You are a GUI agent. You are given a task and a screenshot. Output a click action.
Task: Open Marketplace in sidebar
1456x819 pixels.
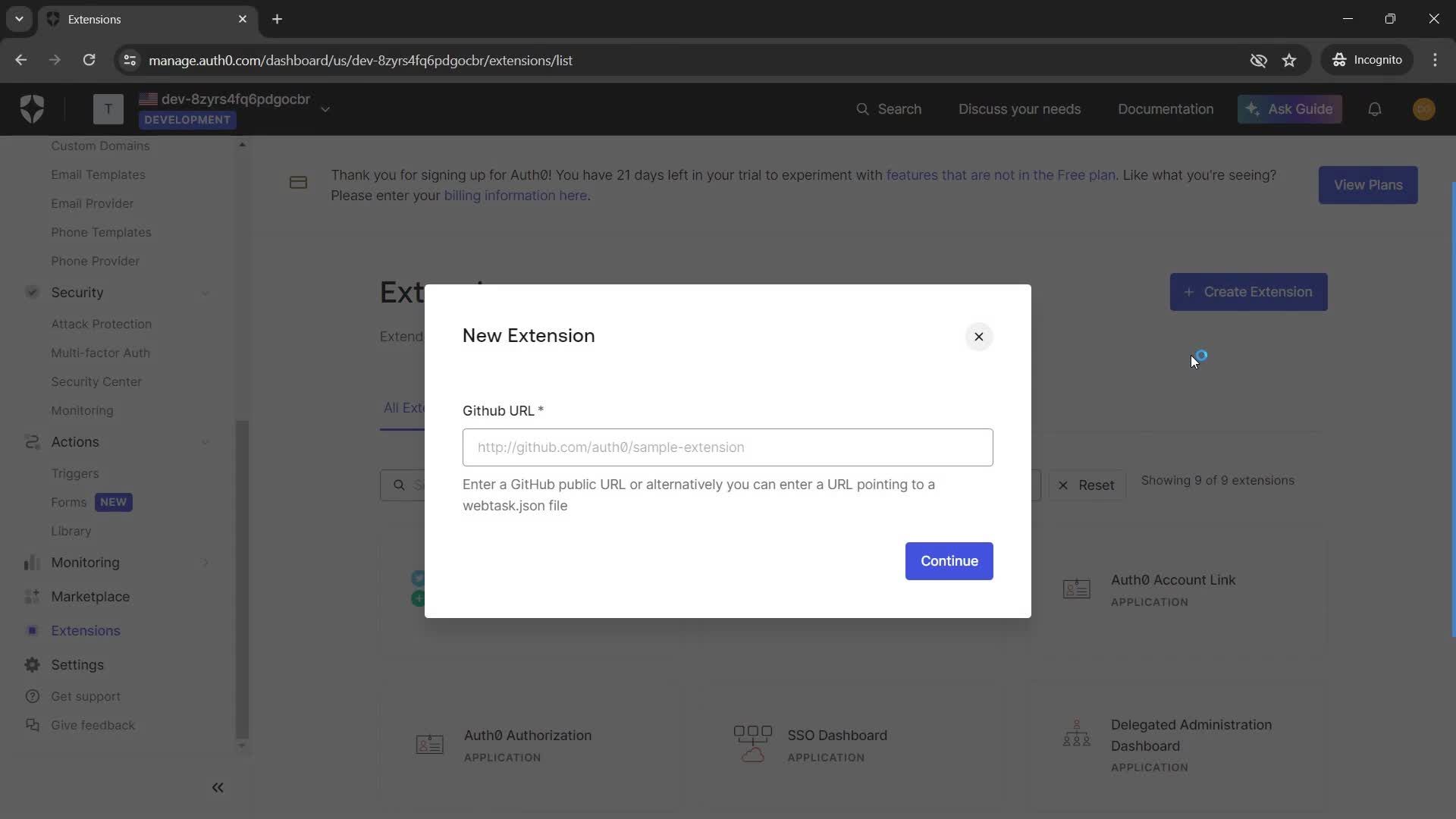pyautogui.click(x=90, y=597)
